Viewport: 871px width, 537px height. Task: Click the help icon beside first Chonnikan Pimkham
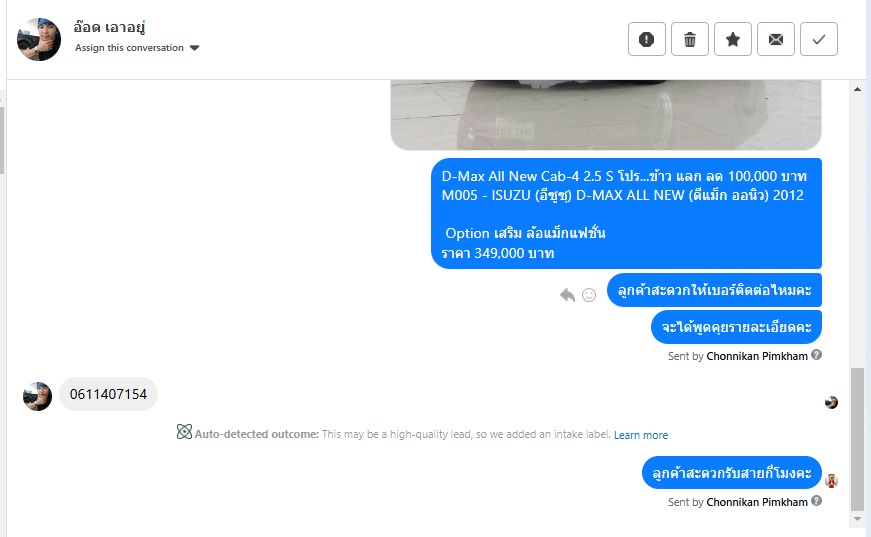(x=816, y=355)
